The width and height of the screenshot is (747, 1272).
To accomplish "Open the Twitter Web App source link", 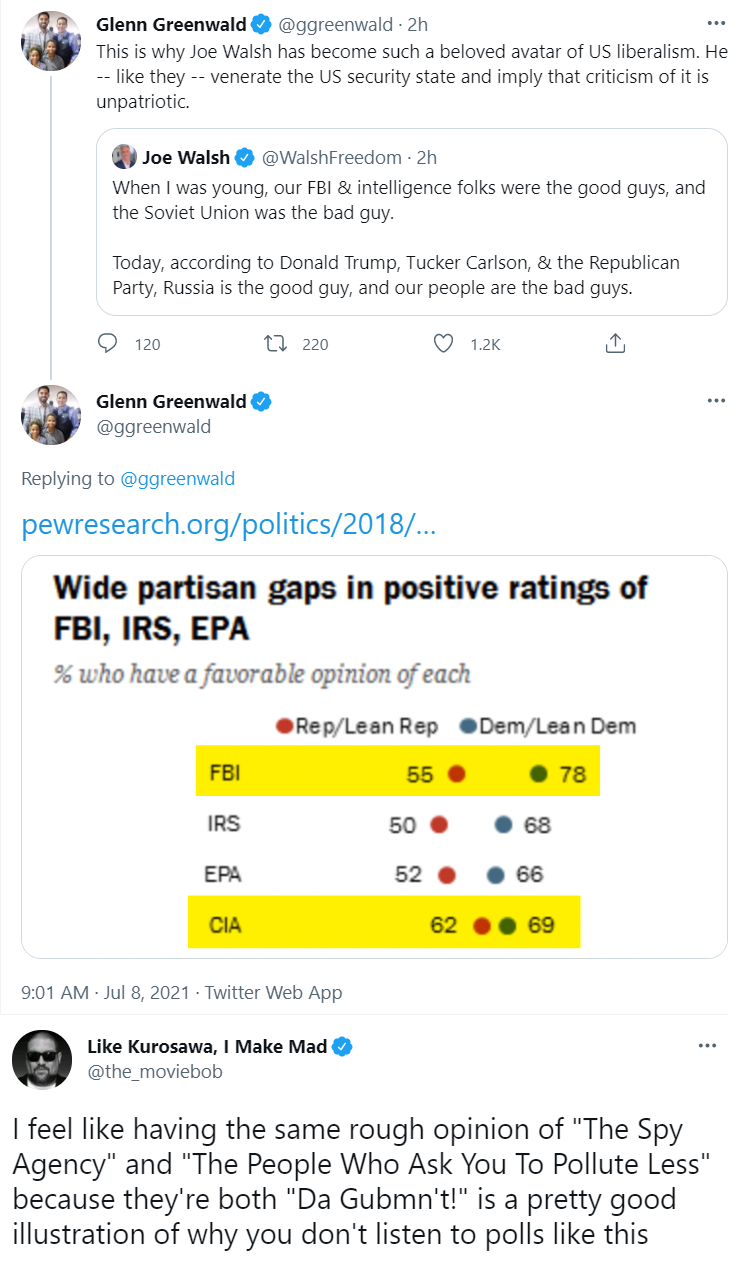I will [273, 992].
